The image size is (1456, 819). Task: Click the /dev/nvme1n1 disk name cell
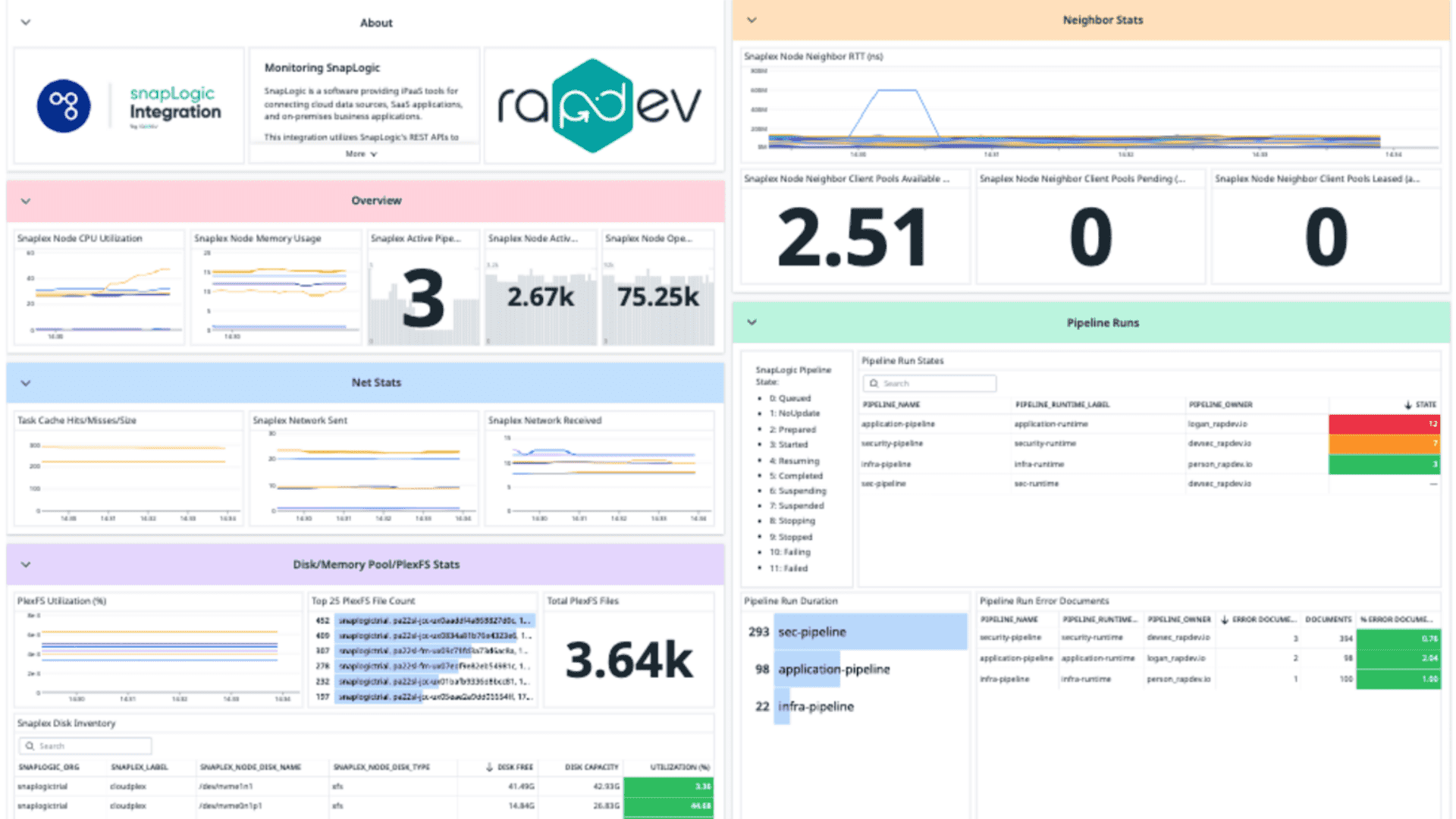[x=226, y=786]
